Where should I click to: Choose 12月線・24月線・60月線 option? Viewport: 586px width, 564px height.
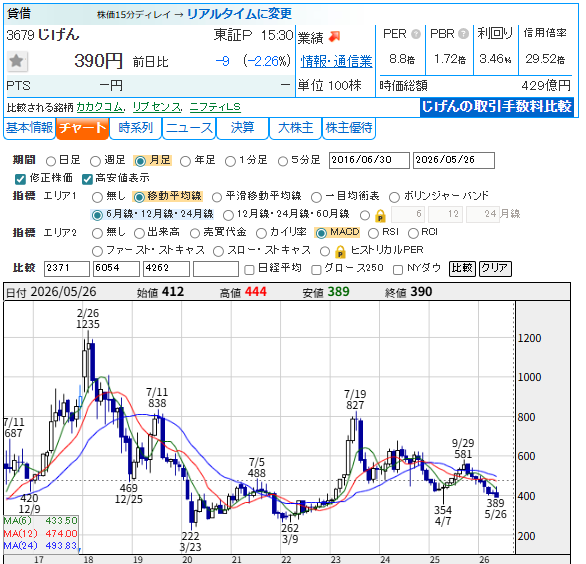pyautogui.click(x=228, y=215)
